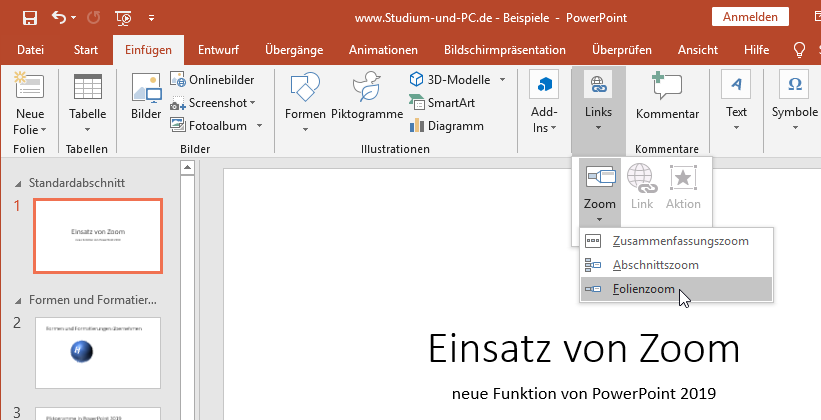Click the Zoom button in Links flyout
The height and width of the screenshot is (420, 821).
(600, 192)
